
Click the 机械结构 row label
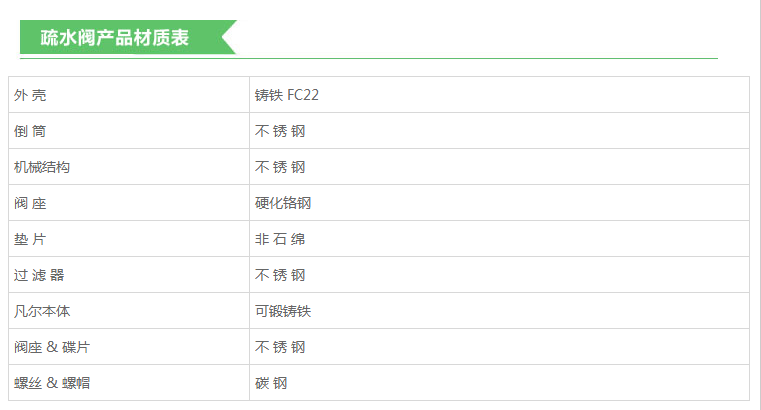42,167
